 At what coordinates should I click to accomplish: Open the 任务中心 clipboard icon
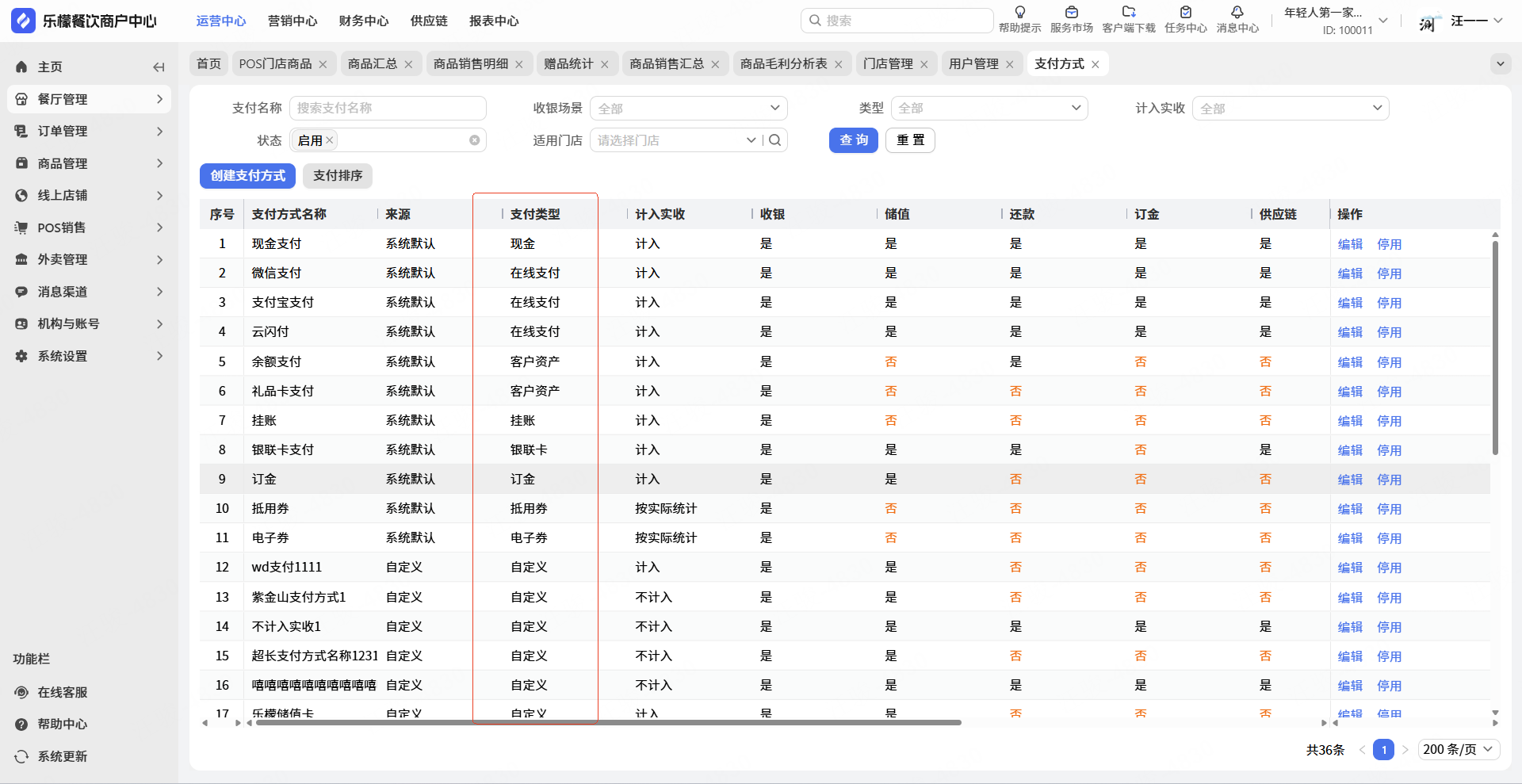click(x=1185, y=13)
